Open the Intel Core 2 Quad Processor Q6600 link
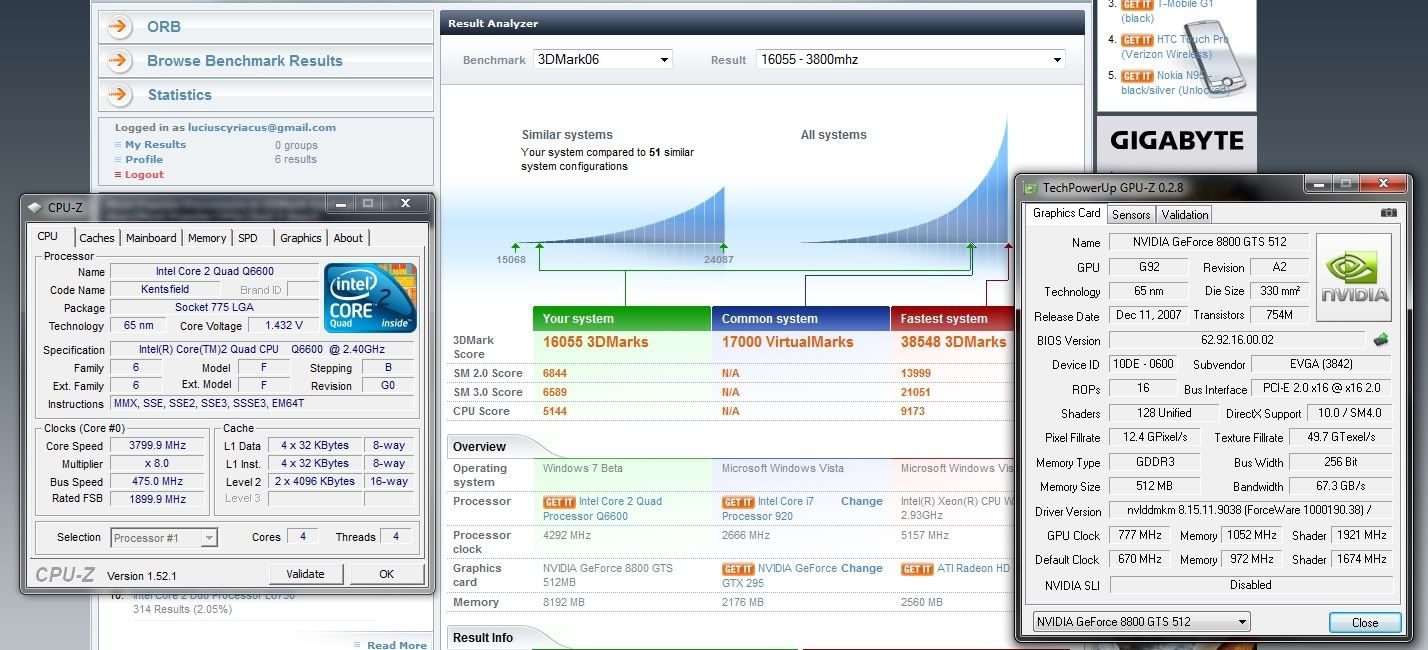The height and width of the screenshot is (650, 1428). [x=603, y=509]
